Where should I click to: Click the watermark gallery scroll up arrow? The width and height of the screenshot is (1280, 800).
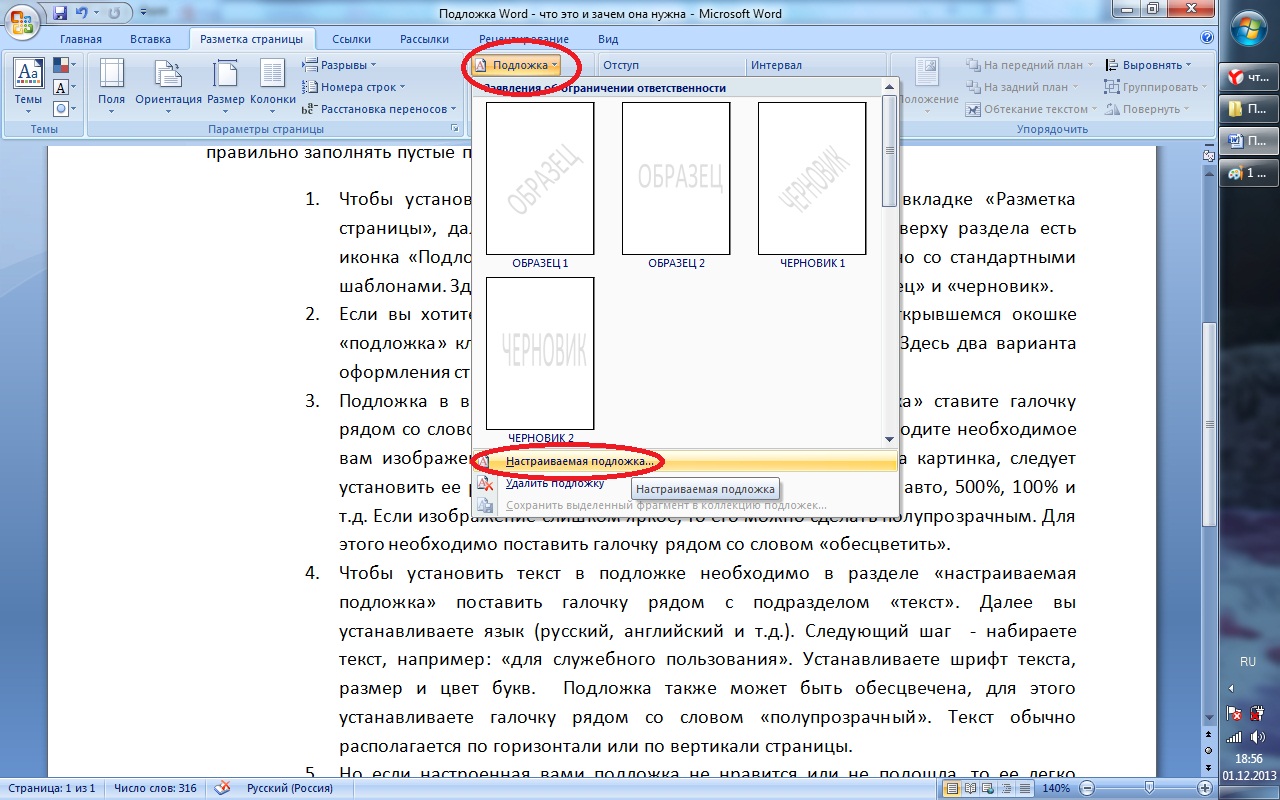coord(889,89)
